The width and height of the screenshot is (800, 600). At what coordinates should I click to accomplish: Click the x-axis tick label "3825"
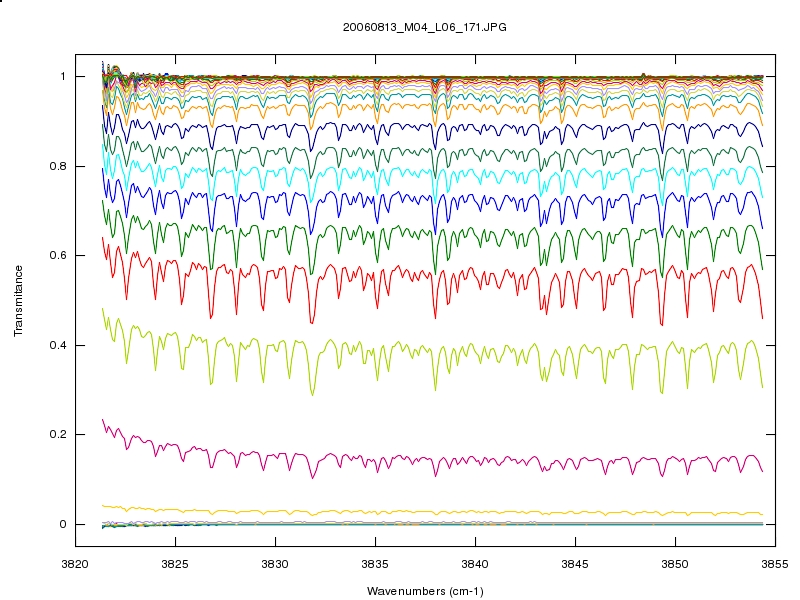[x=175, y=564]
